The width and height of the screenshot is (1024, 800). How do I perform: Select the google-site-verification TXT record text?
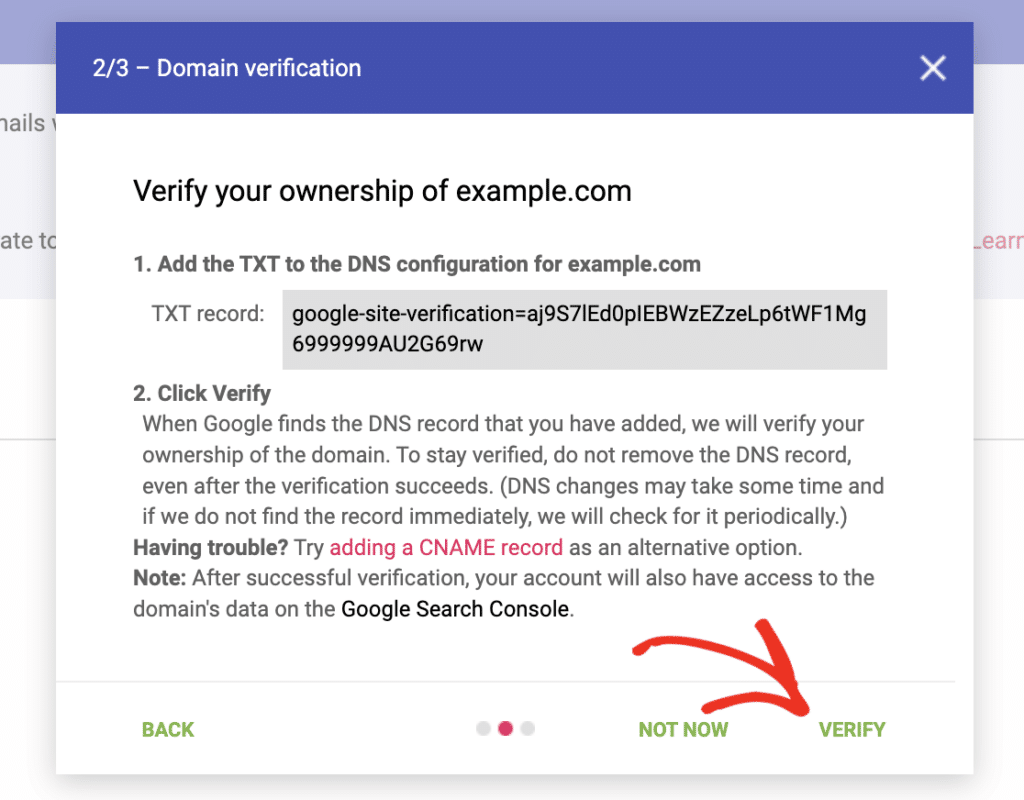[x=584, y=330]
